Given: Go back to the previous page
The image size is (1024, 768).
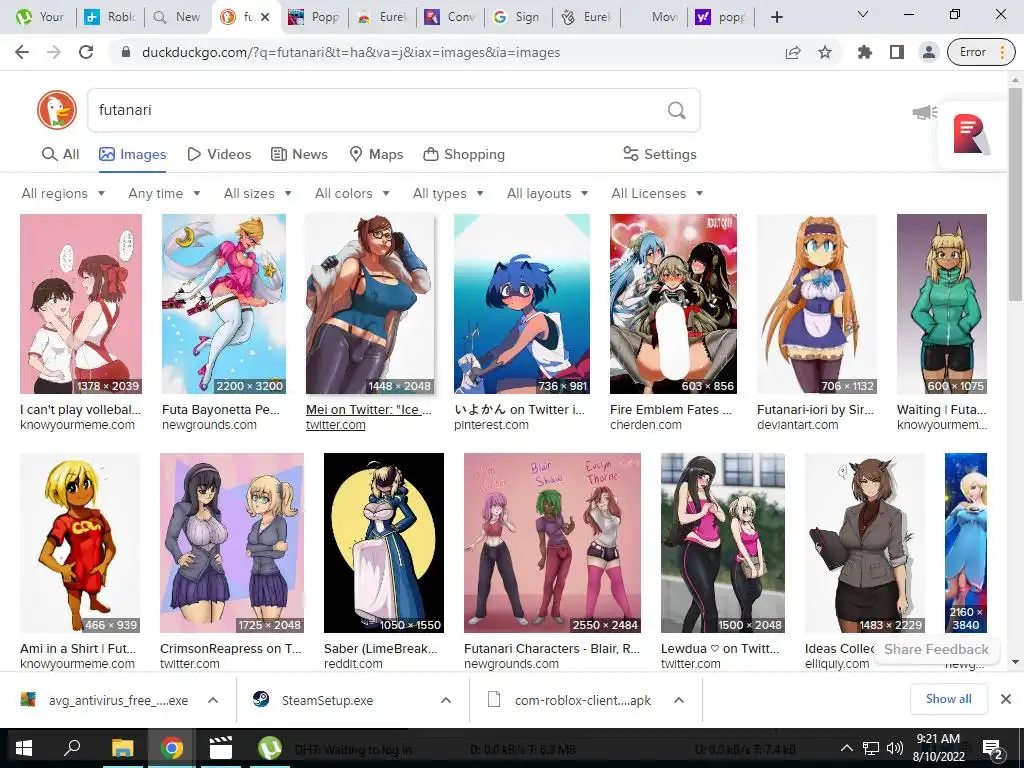Looking at the screenshot, I should tap(22, 52).
